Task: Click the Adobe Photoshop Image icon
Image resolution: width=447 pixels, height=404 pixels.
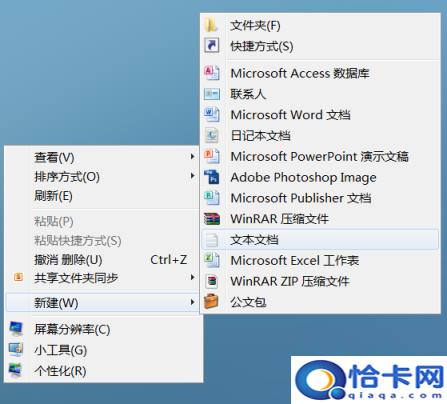Action: (x=212, y=177)
